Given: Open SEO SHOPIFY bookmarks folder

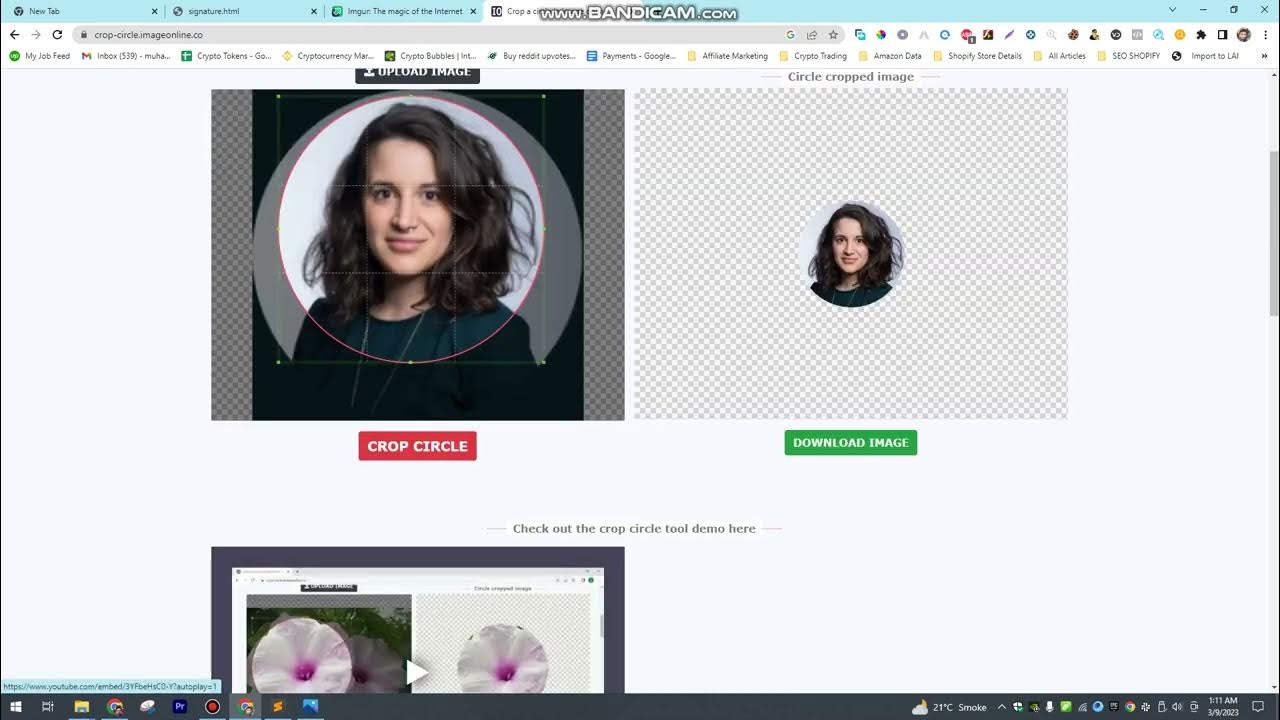Looking at the screenshot, I should tap(1129, 56).
